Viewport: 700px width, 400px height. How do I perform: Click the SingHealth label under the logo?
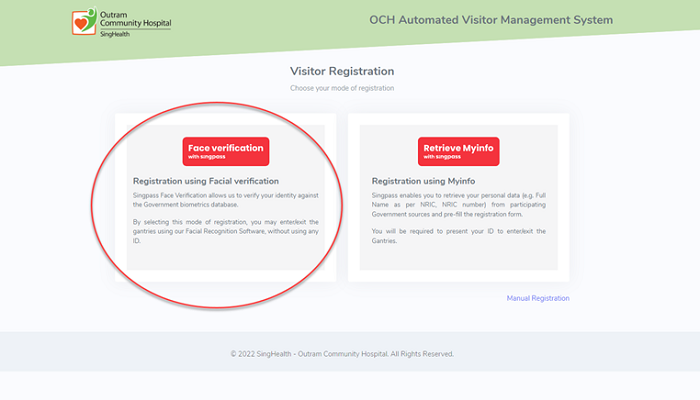(x=117, y=34)
